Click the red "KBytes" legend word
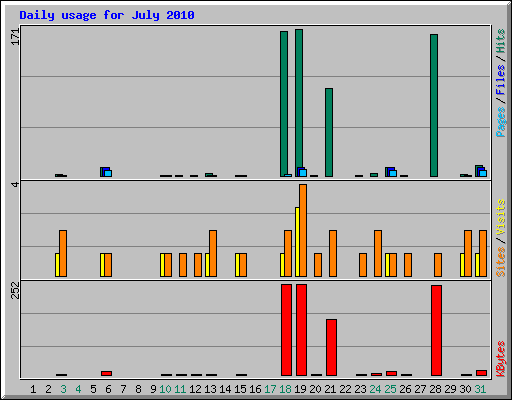 [x=500, y=359]
